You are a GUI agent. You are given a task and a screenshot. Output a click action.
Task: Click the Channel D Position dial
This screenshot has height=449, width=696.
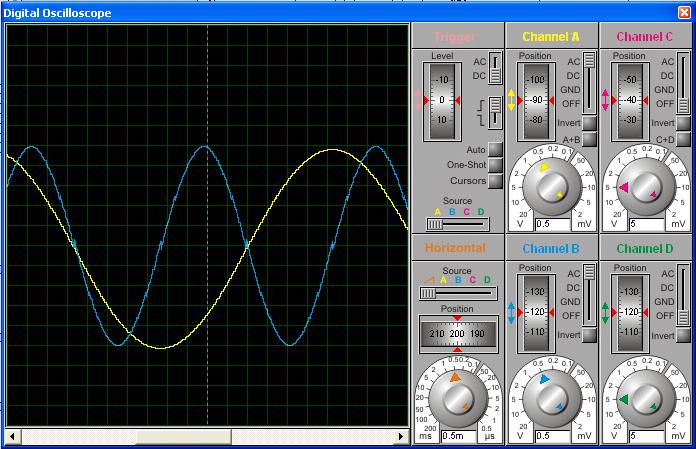[x=630, y=314]
